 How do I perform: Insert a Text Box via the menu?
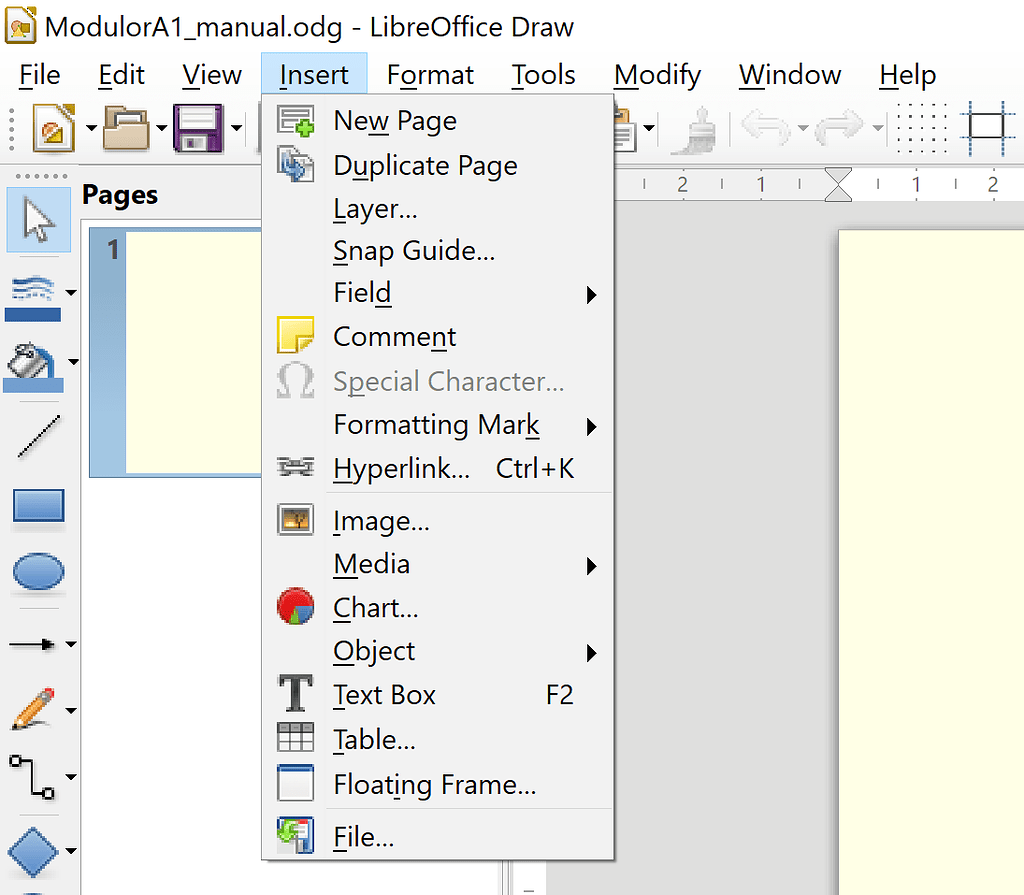384,694
